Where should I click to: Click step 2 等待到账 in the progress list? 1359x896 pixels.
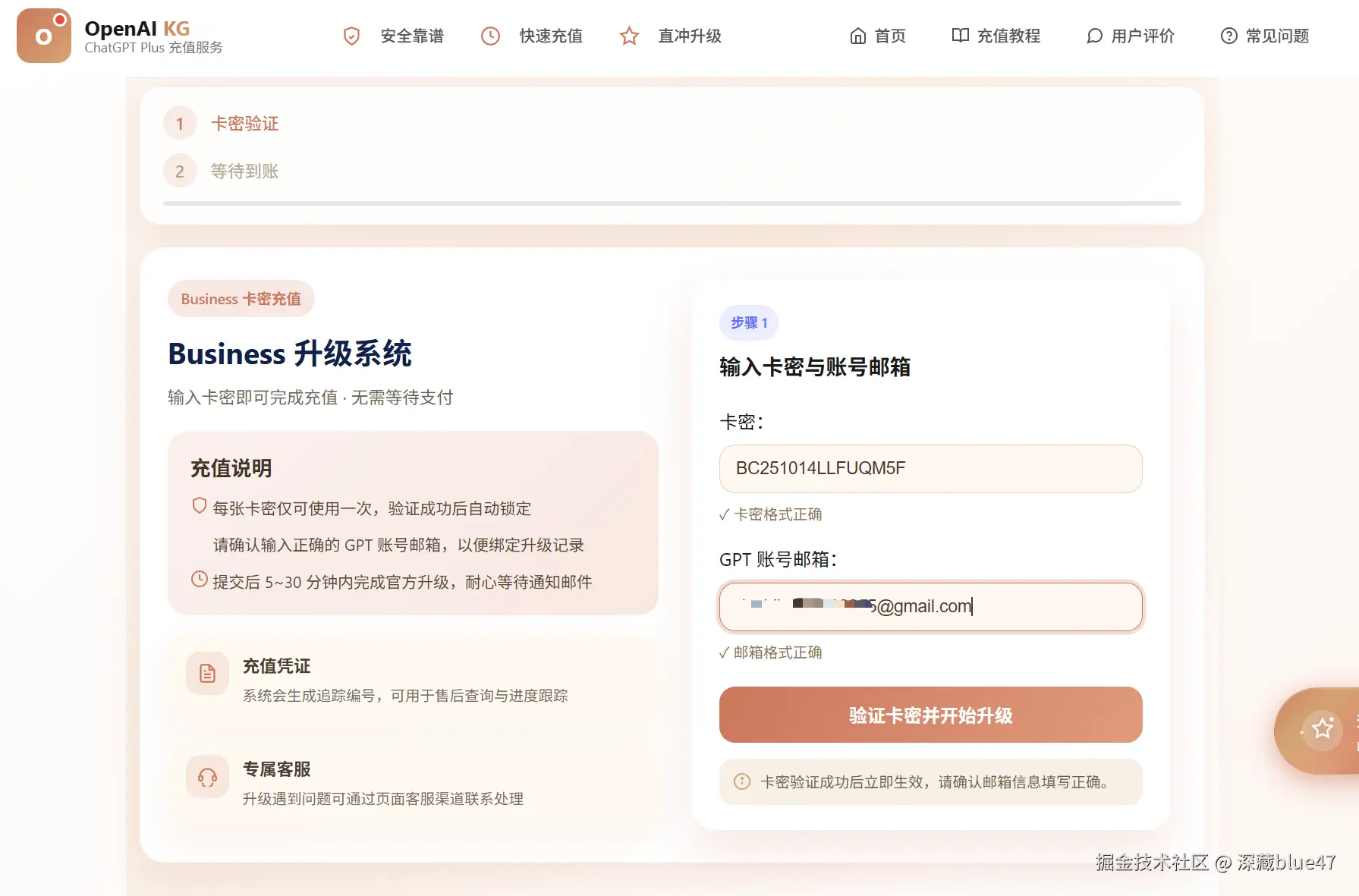[222, 171]
